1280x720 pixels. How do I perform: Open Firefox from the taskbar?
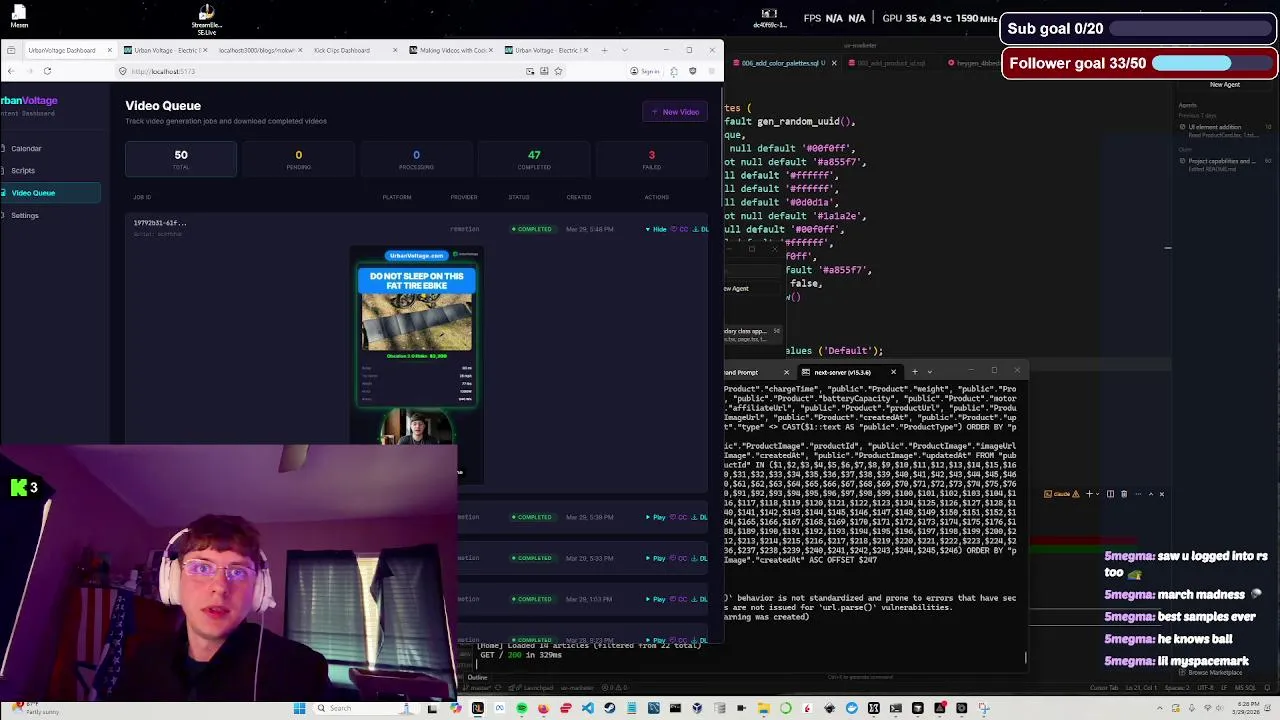(543, 708)
